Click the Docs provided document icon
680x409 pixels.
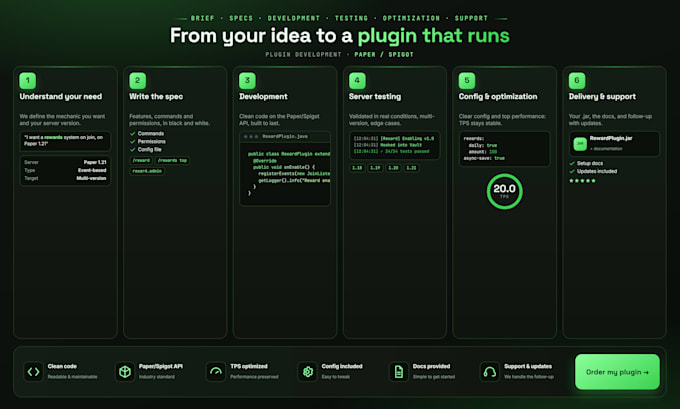399,372
